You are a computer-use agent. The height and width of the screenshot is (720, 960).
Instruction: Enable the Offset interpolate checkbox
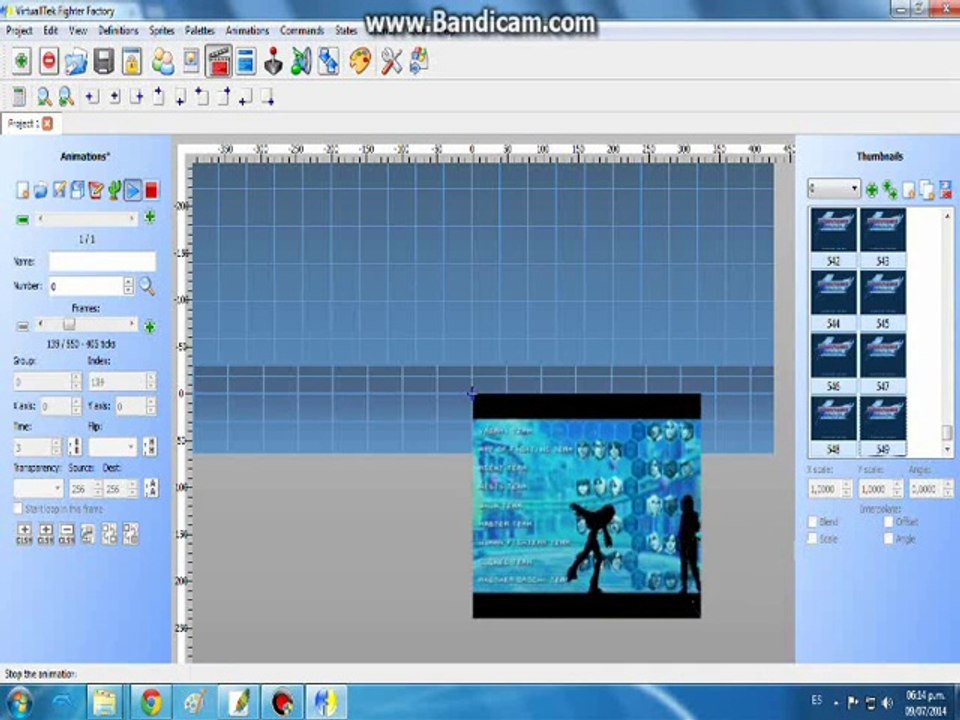[889, 522]
